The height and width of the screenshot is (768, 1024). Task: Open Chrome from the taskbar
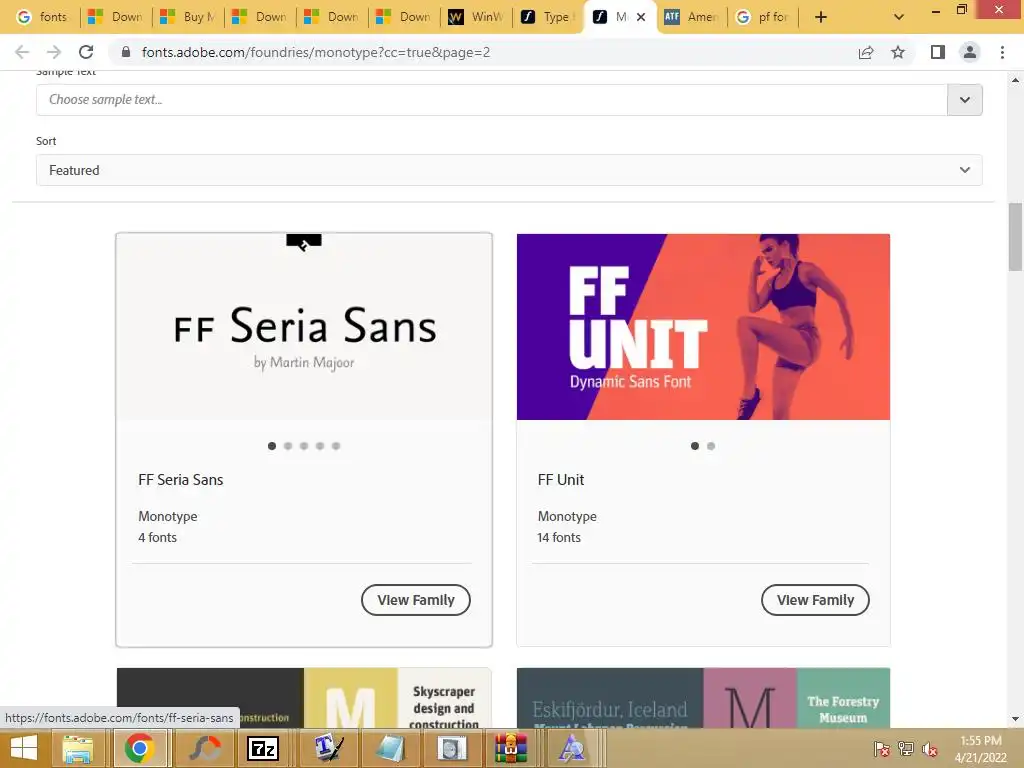click(140, 748)
